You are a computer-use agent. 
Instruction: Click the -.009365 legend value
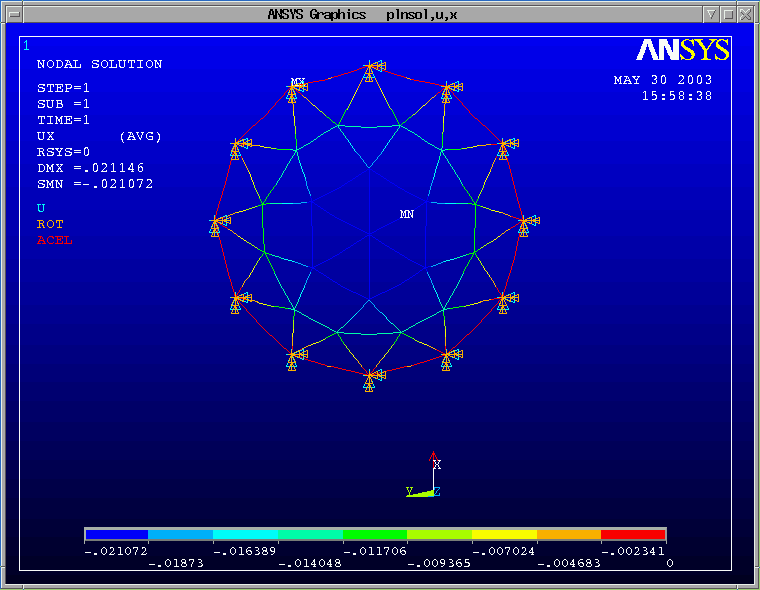[439, 563]
